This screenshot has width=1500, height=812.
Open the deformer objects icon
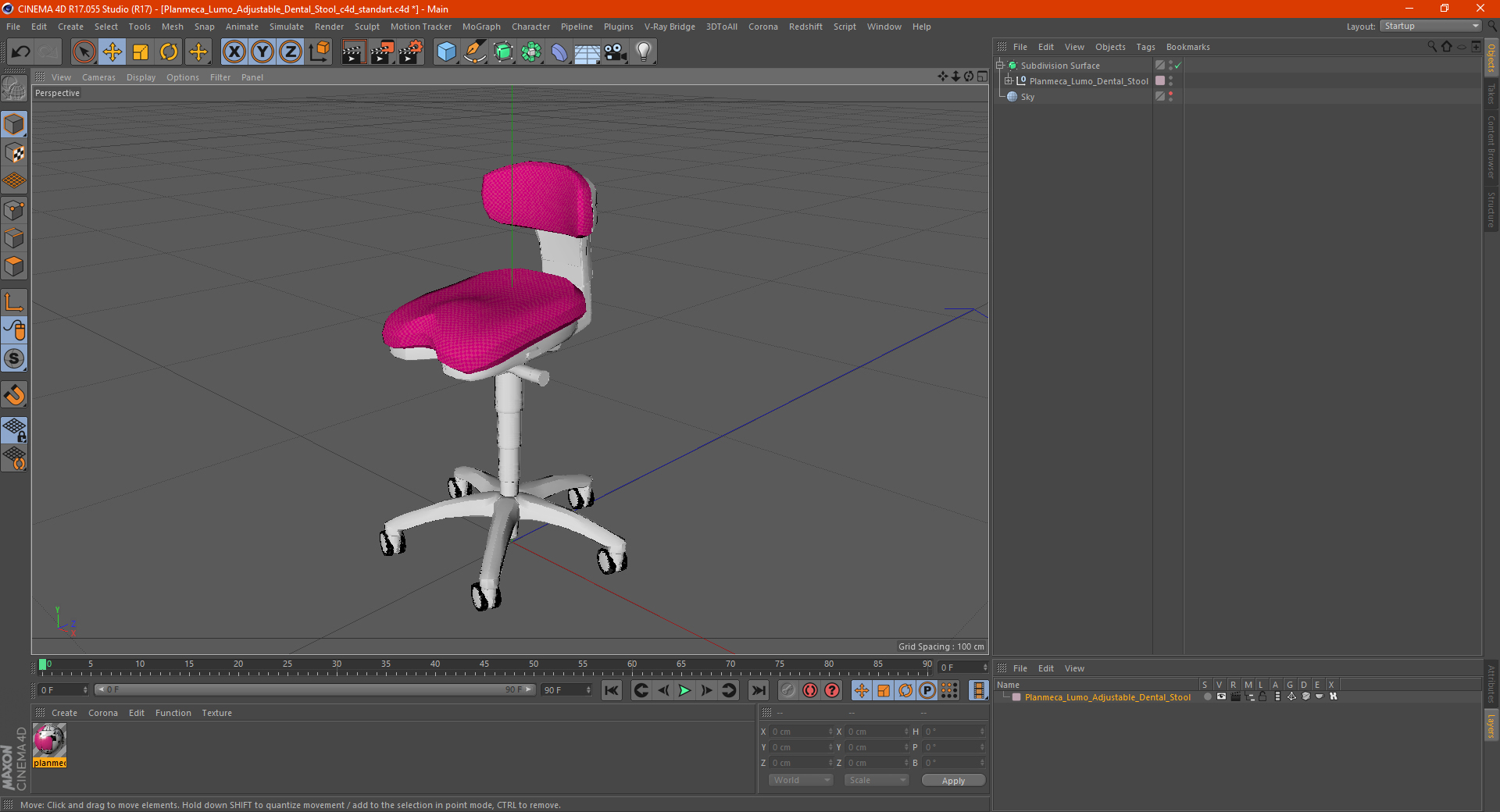point(559,52)
